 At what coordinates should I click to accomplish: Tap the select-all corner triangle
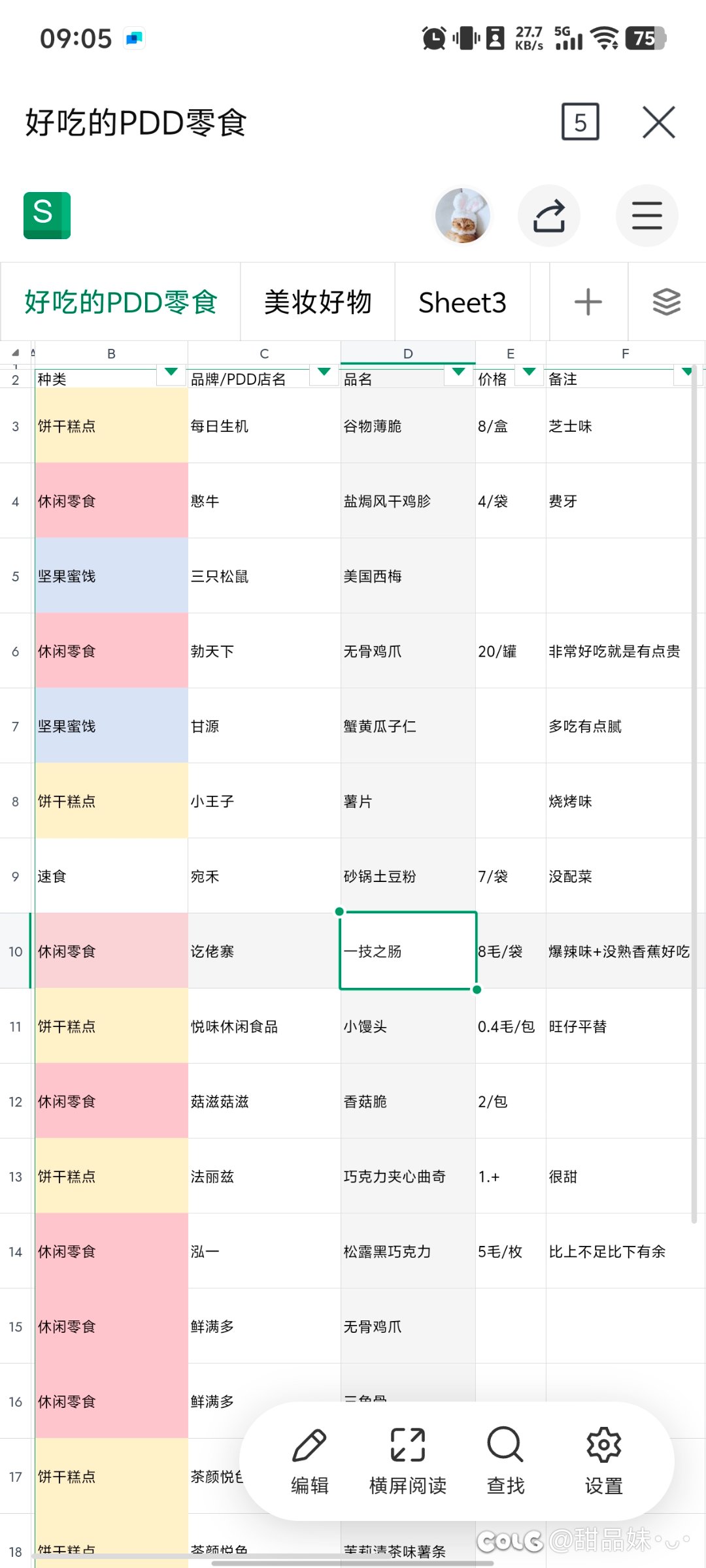[x=16, y=353]
